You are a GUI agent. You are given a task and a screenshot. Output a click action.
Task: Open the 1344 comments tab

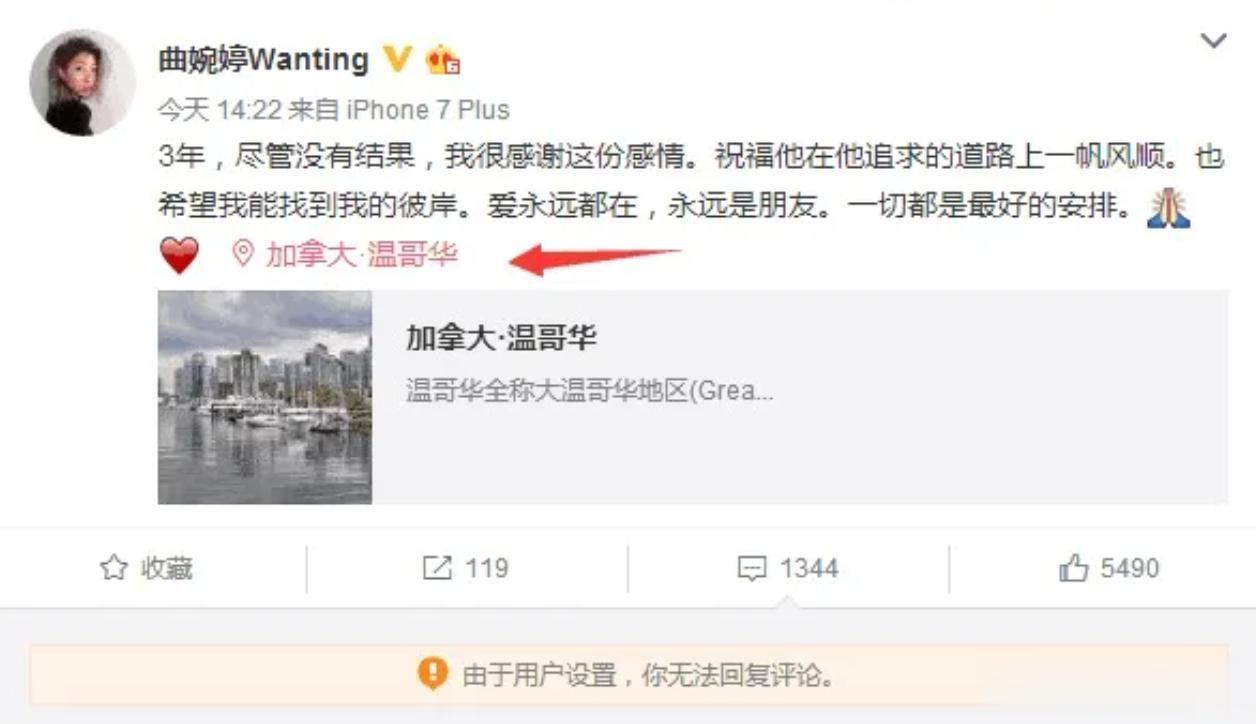tap(789, 568)
